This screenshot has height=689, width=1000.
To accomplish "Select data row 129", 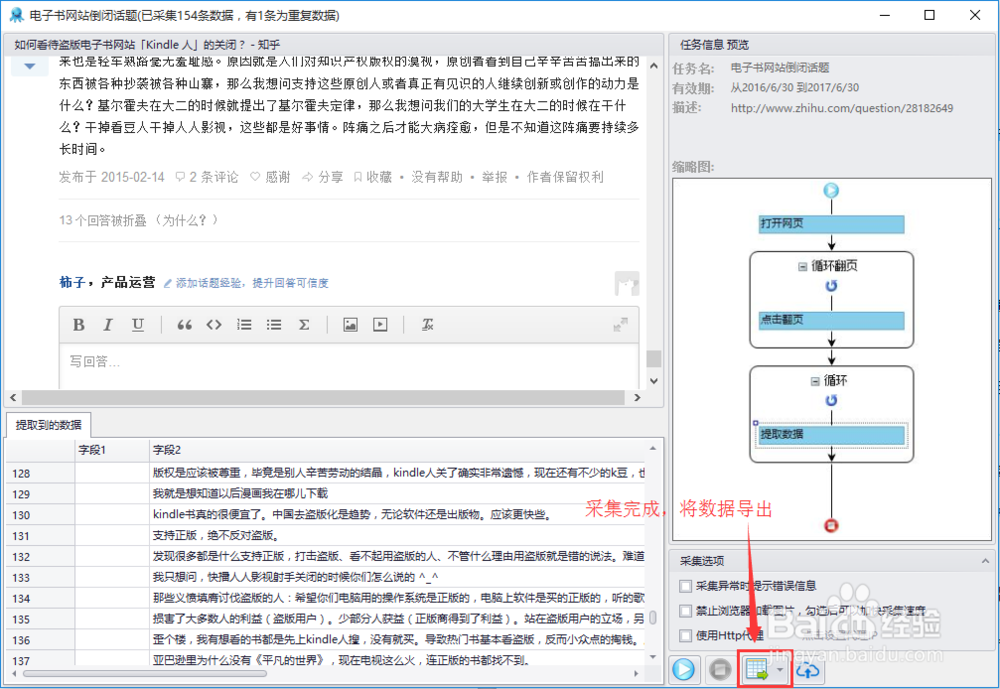I will pos(325,494).
